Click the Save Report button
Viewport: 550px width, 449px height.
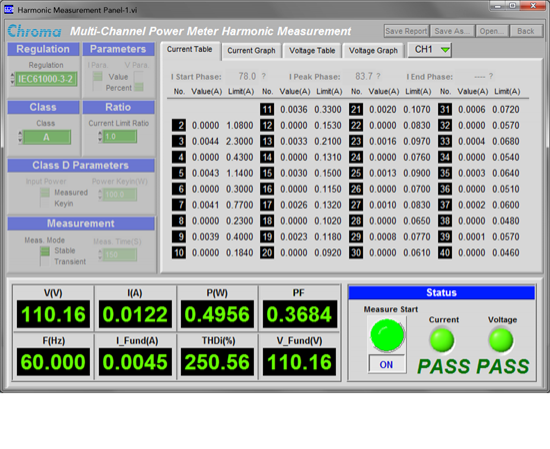pyautogui.click(x=406, y=31)
